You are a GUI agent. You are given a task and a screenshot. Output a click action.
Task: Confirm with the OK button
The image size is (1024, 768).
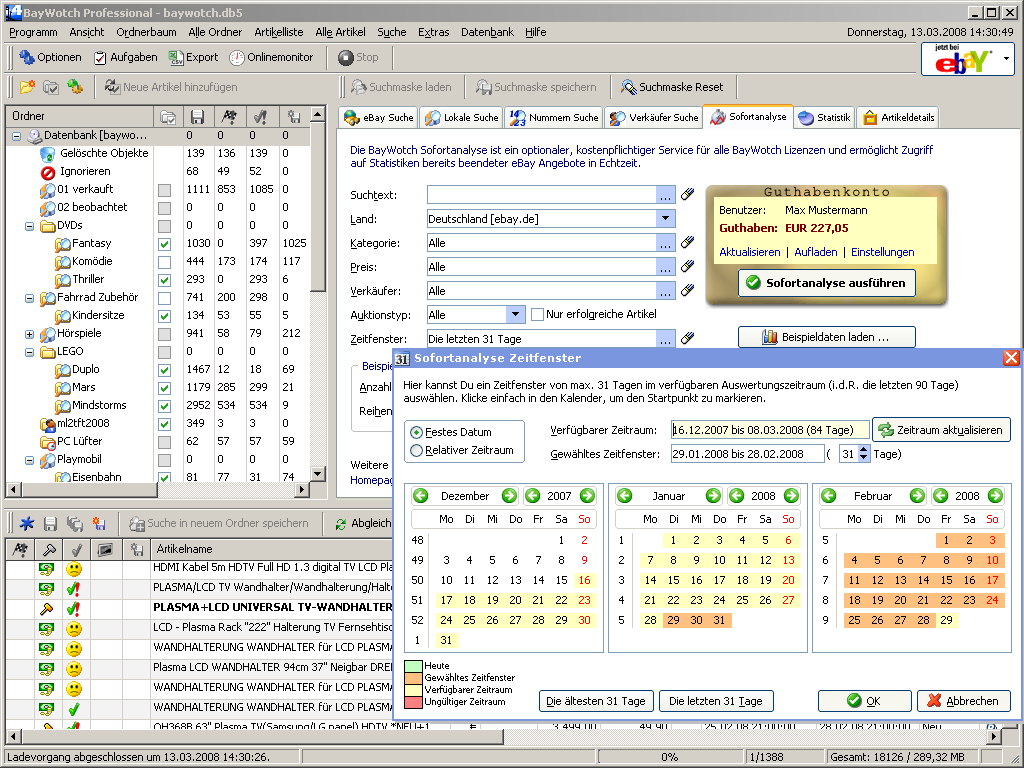tap(864, 701)
